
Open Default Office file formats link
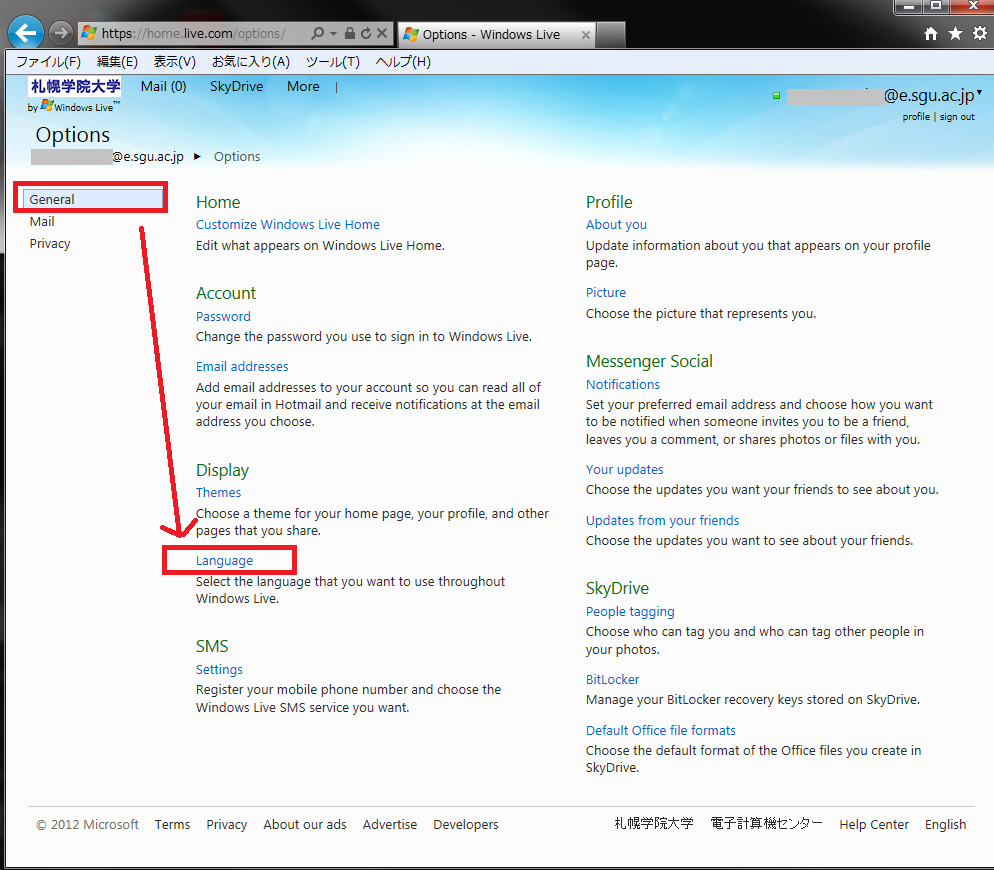pos(661,730)
